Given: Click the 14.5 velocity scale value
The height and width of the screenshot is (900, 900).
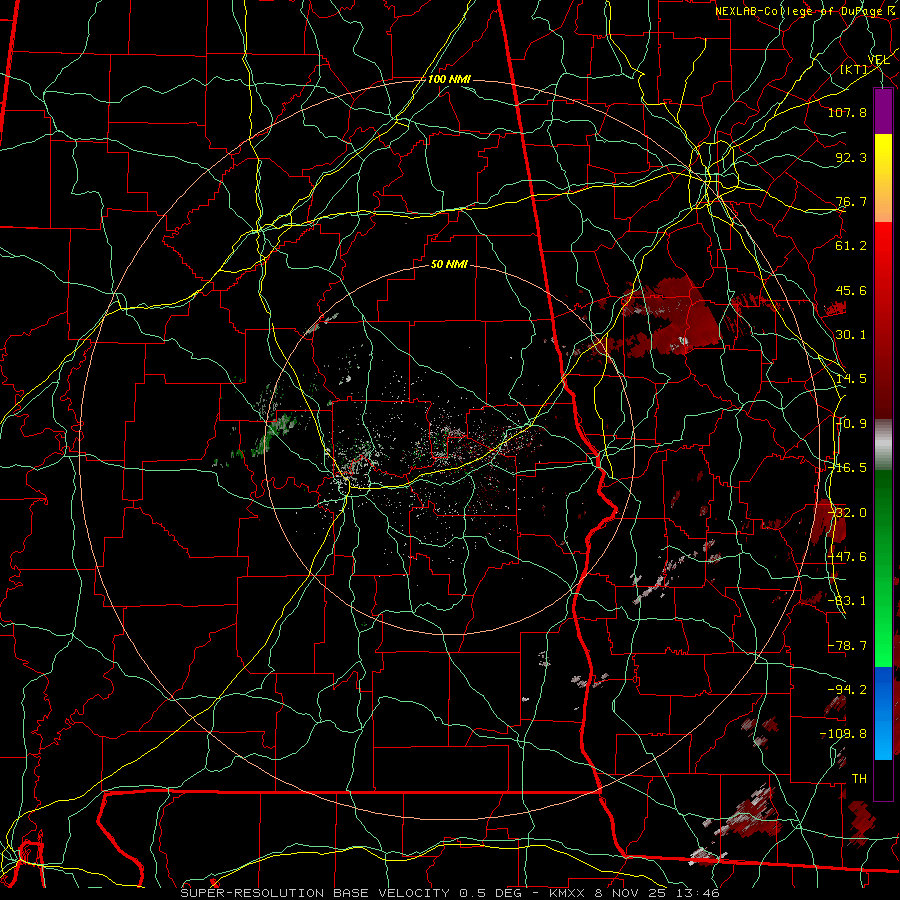Looking at the screenshot, I should (x=851, y=379).
